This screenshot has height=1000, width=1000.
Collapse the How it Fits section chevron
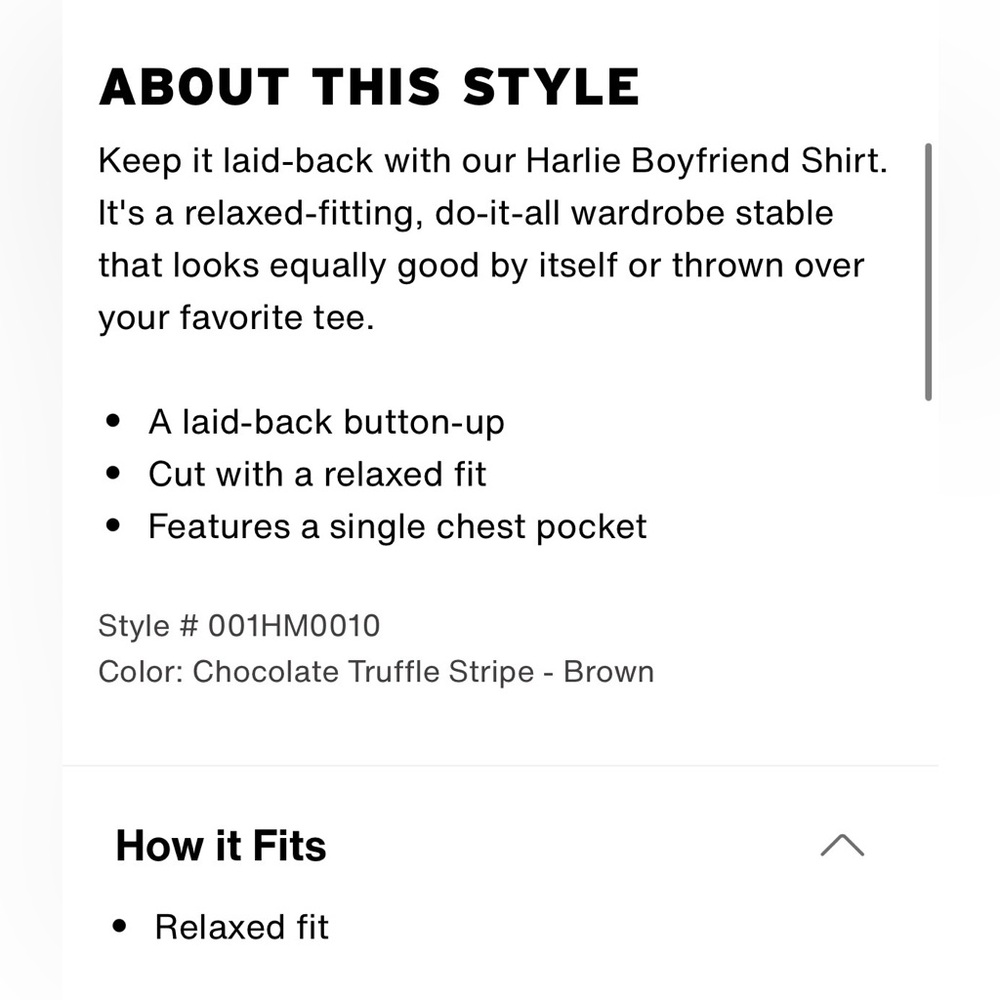[x=842, y=845]
